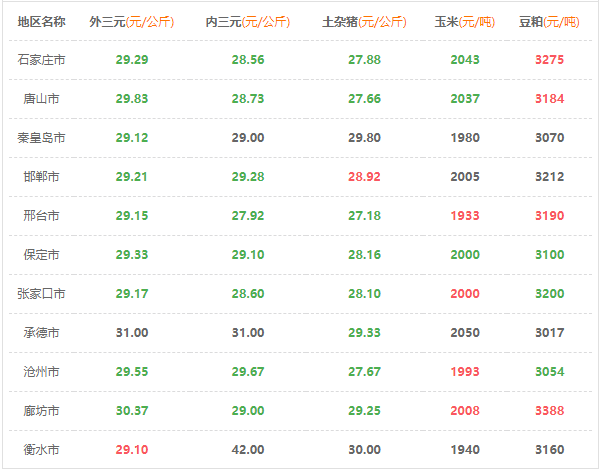The width and height of the screenshot is (603, 471).
Task: Pick 张家口市 豆粕 price 3200
Action: (550, 294)
